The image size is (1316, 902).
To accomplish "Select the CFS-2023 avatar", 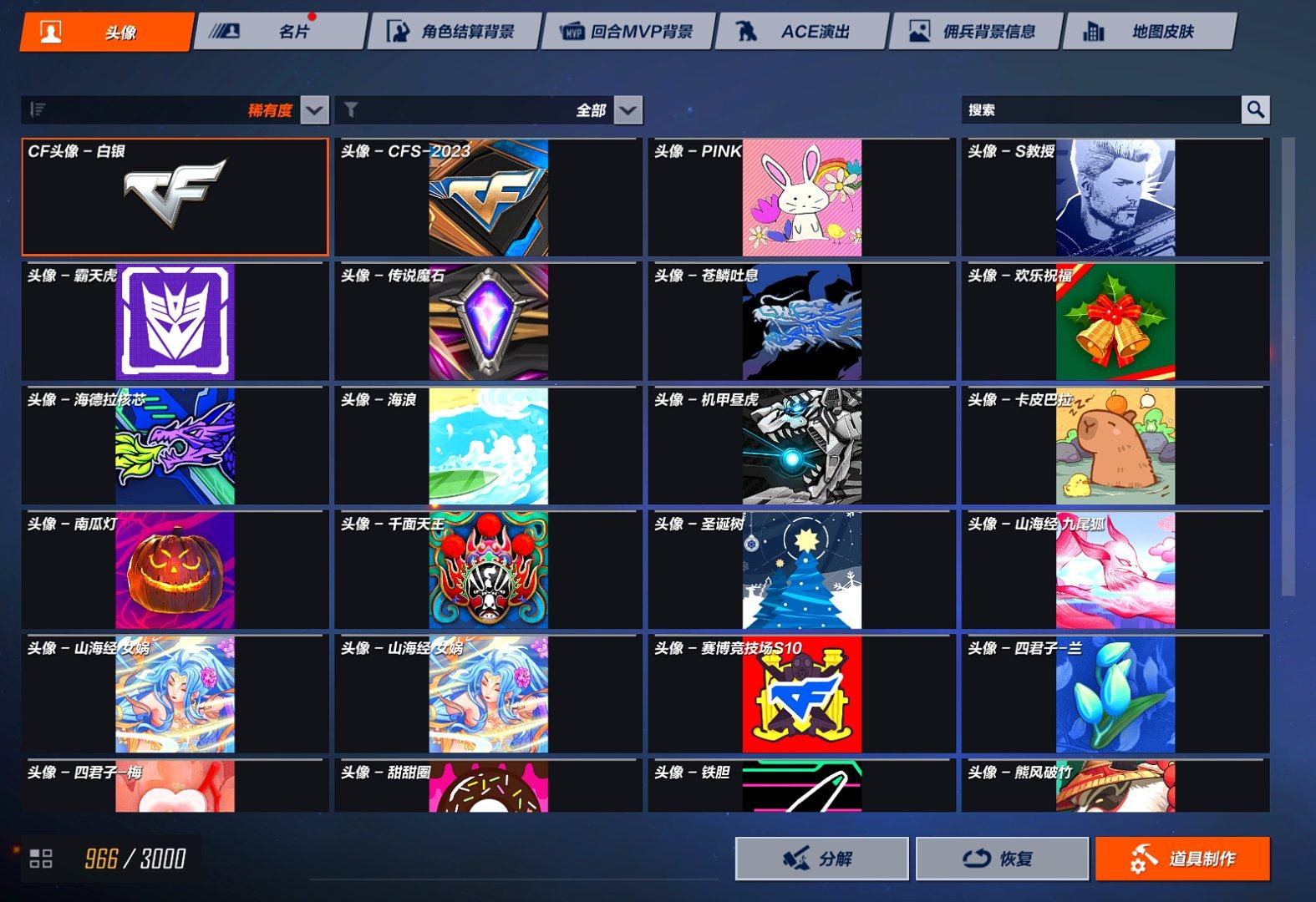I will [489, 198].
